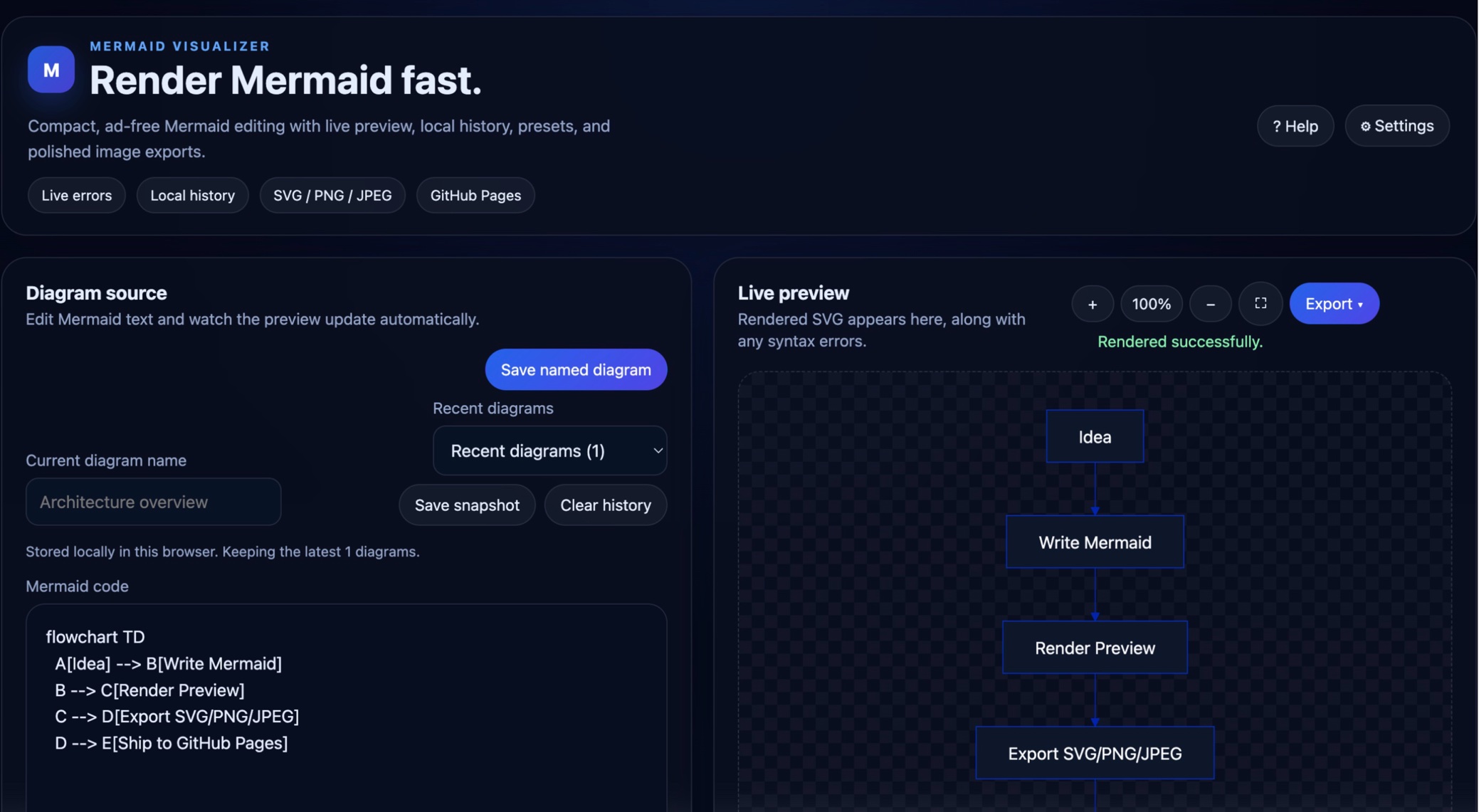The image size is (1479, 812).
Task: Select the Live errors pill
Action: 76,195
